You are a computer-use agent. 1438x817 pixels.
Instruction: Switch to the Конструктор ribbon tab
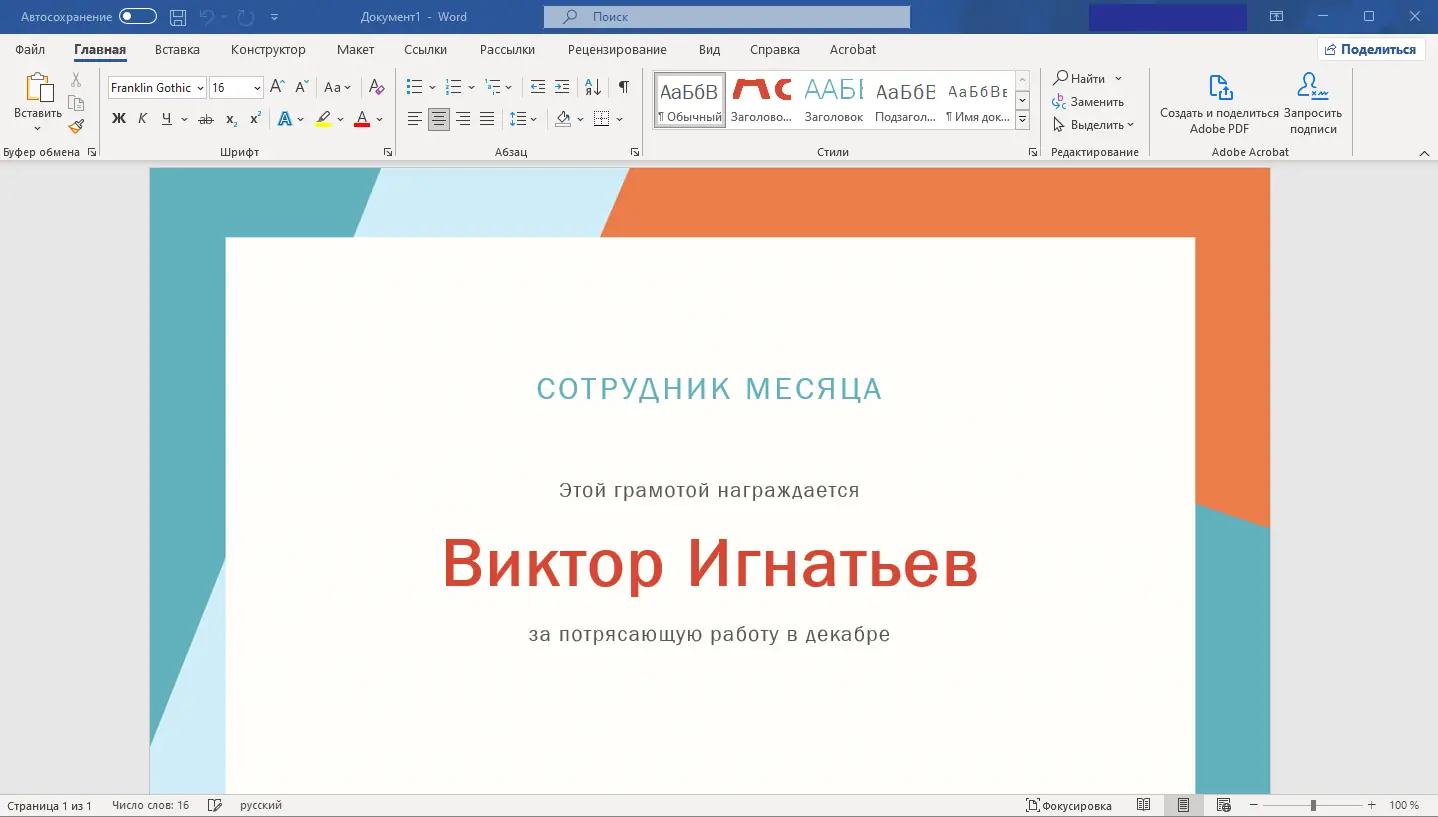268,49
